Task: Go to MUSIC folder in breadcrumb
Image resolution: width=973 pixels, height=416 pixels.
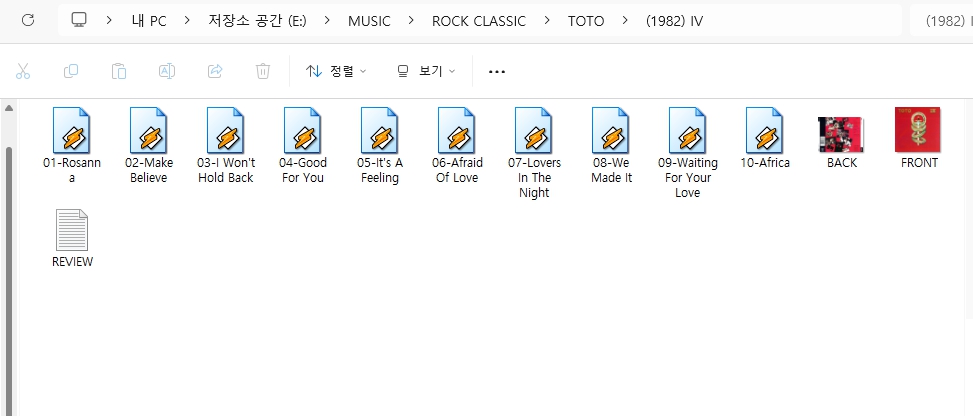Action: [370, 21]
